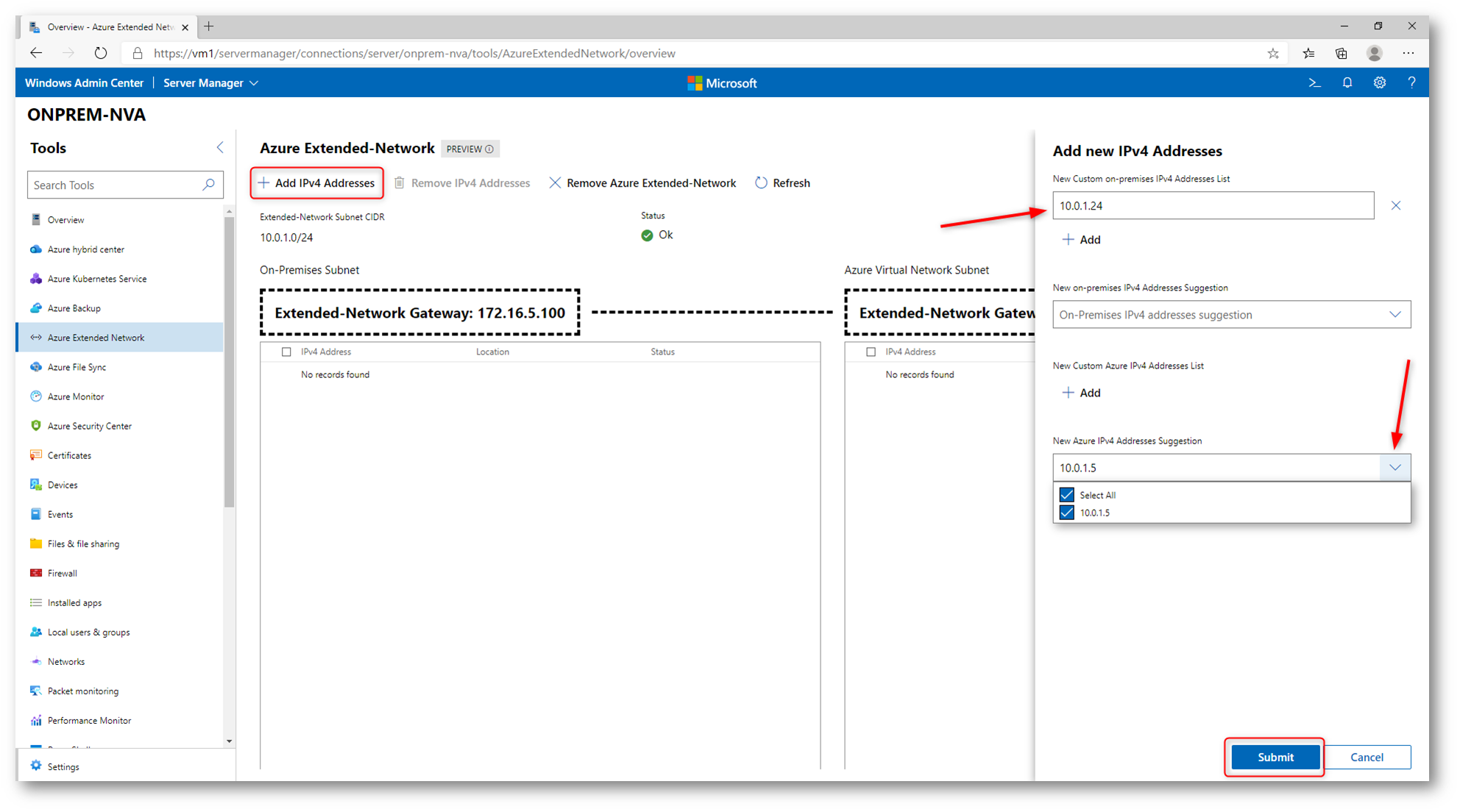Select Azure Extended Network in Tools list

(x=119, y=337)
